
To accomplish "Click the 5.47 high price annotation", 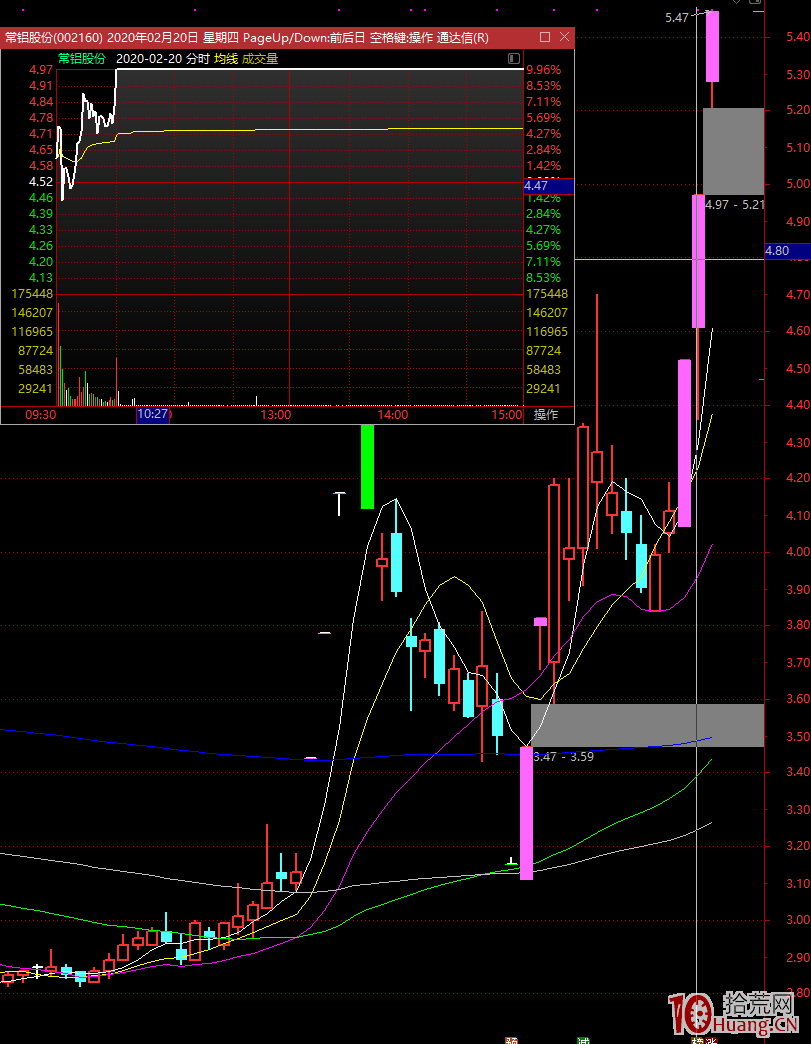I will pyautogui.click(x=676, y=18).
